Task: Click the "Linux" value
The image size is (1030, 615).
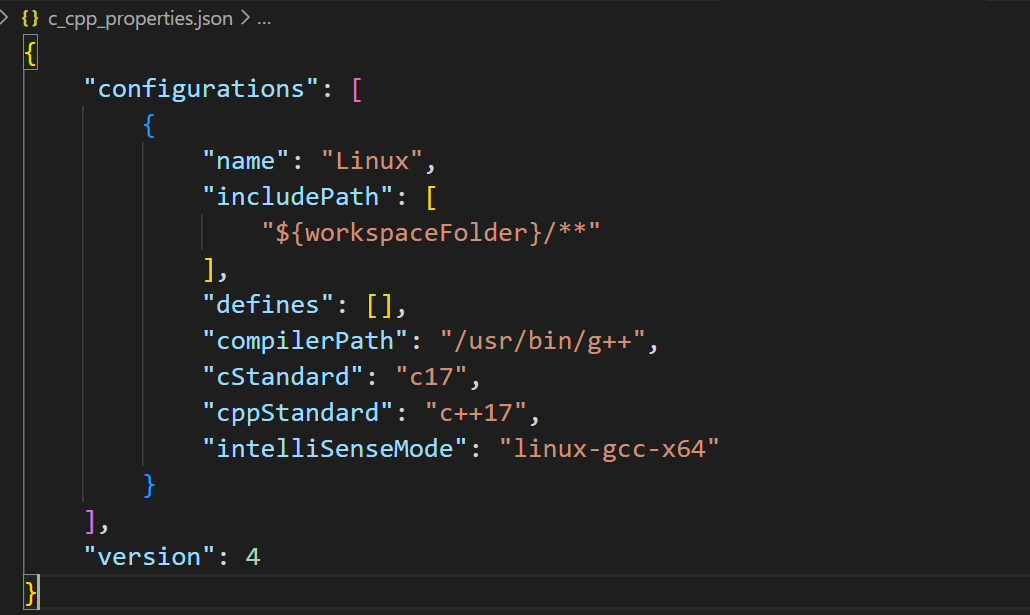Action: (372, 161)
